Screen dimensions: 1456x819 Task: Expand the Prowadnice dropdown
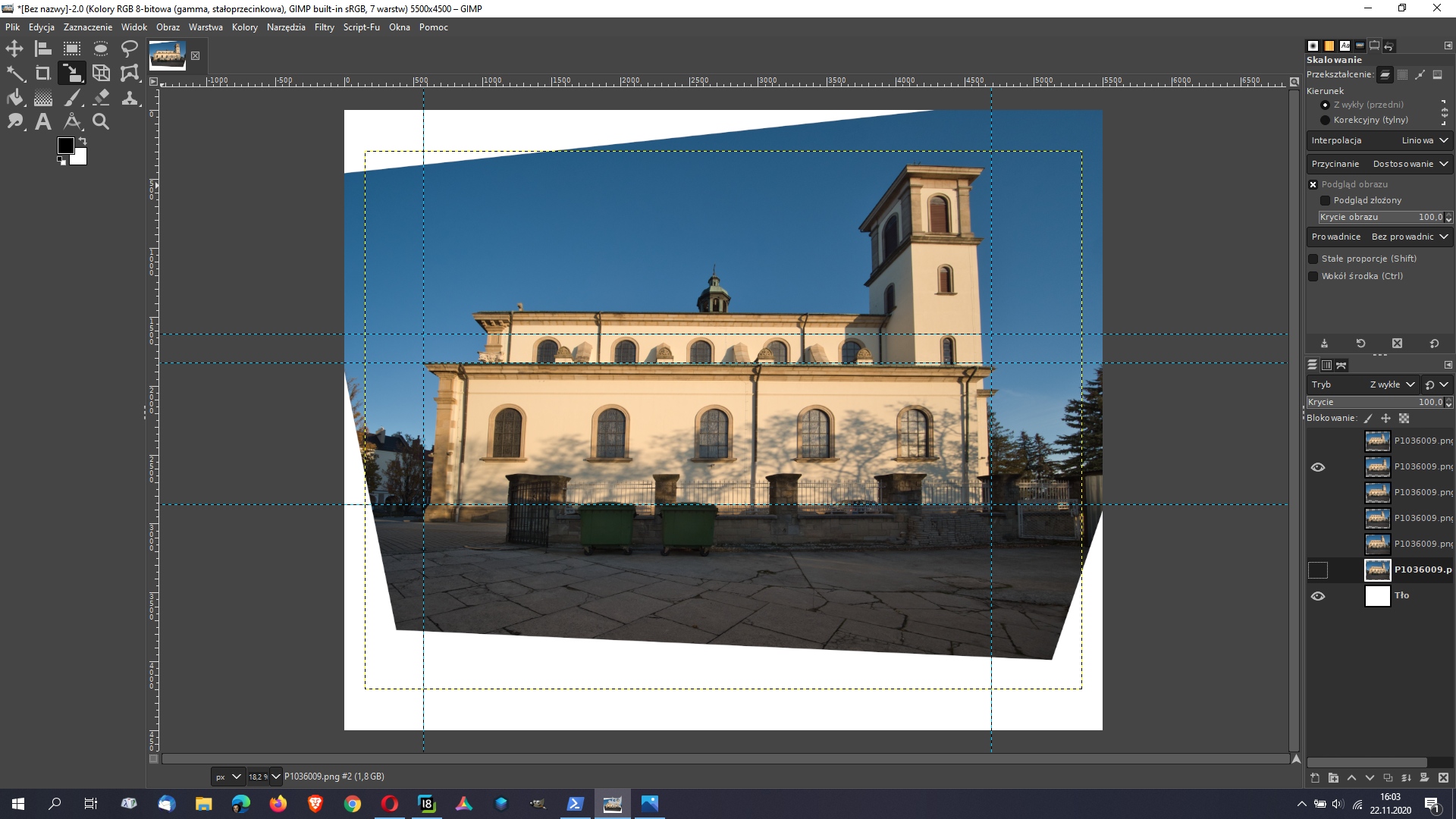[x=1379, y=237]
